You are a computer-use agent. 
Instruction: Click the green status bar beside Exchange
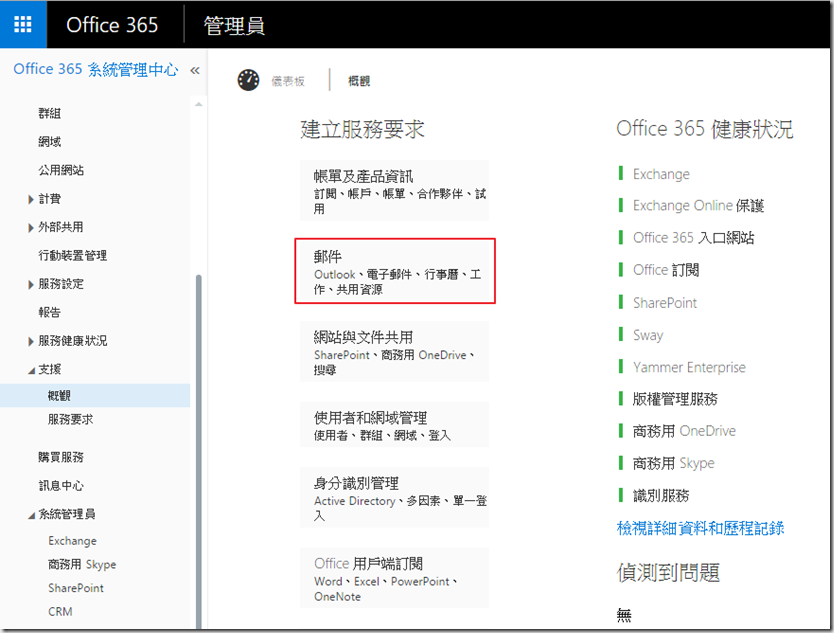point(621,174)
